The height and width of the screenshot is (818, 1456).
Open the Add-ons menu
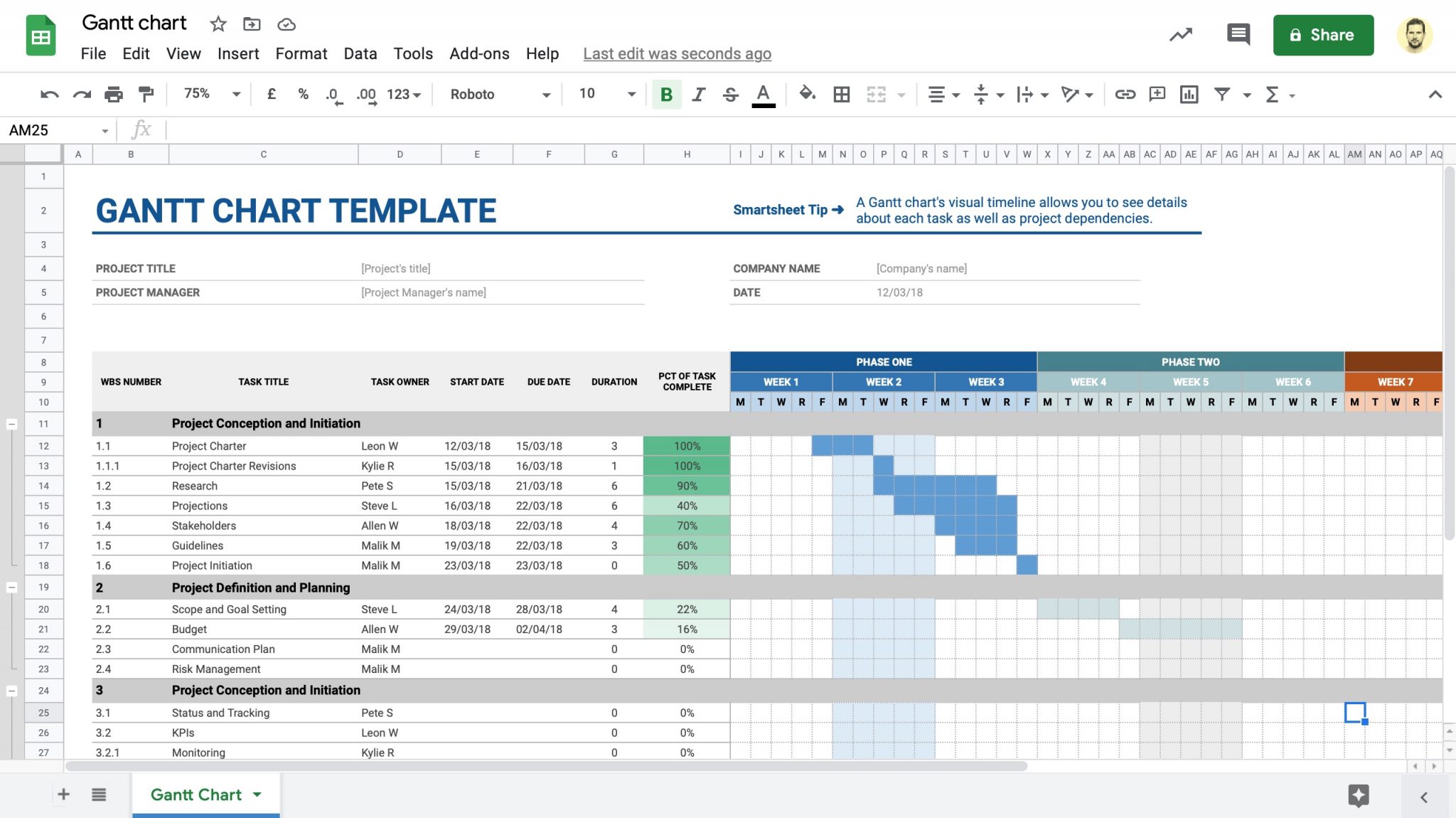tap(480, 53)
